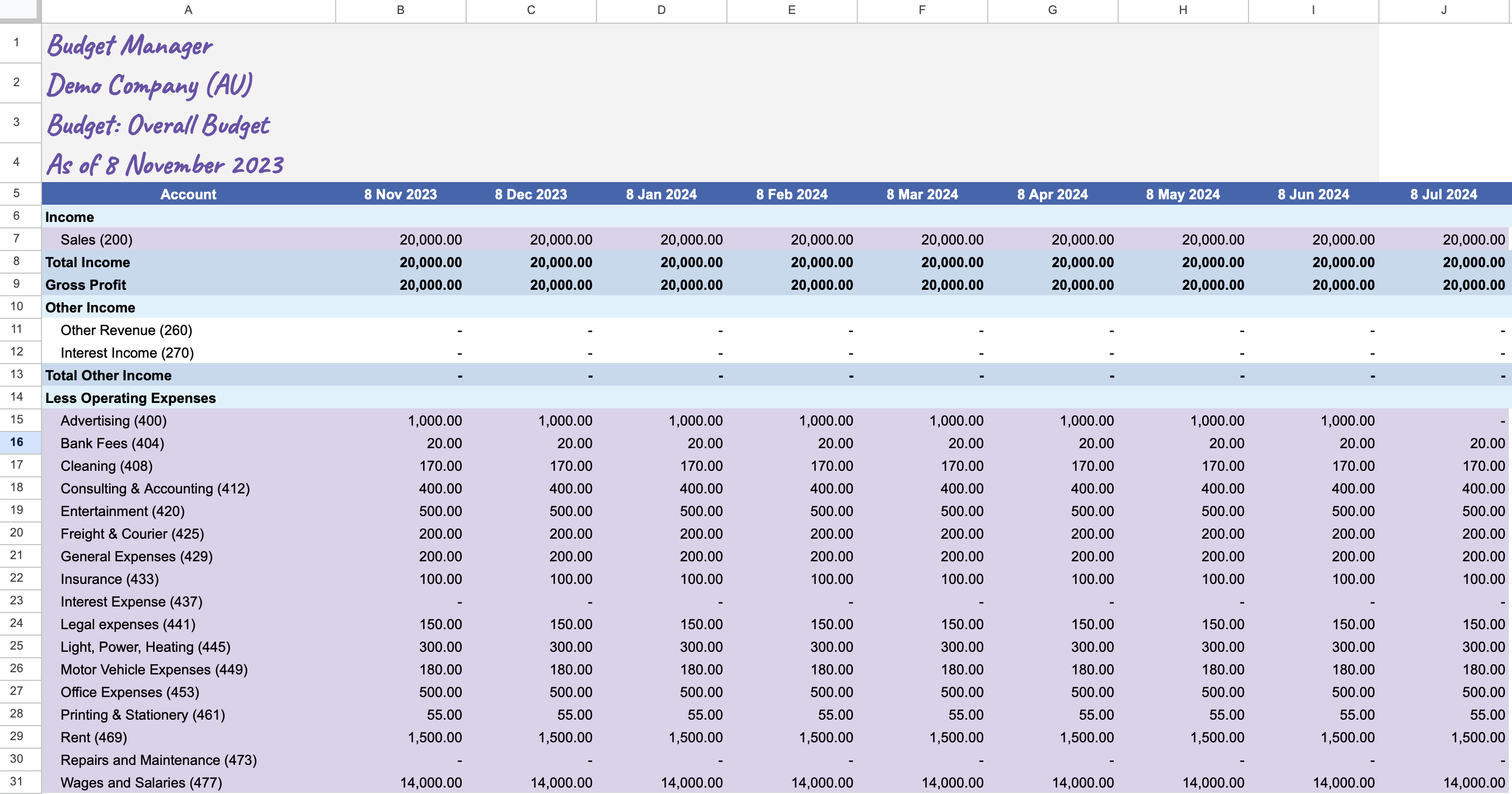Select column A header
This screenshot has width=1512, height=794.
point(189,10)
